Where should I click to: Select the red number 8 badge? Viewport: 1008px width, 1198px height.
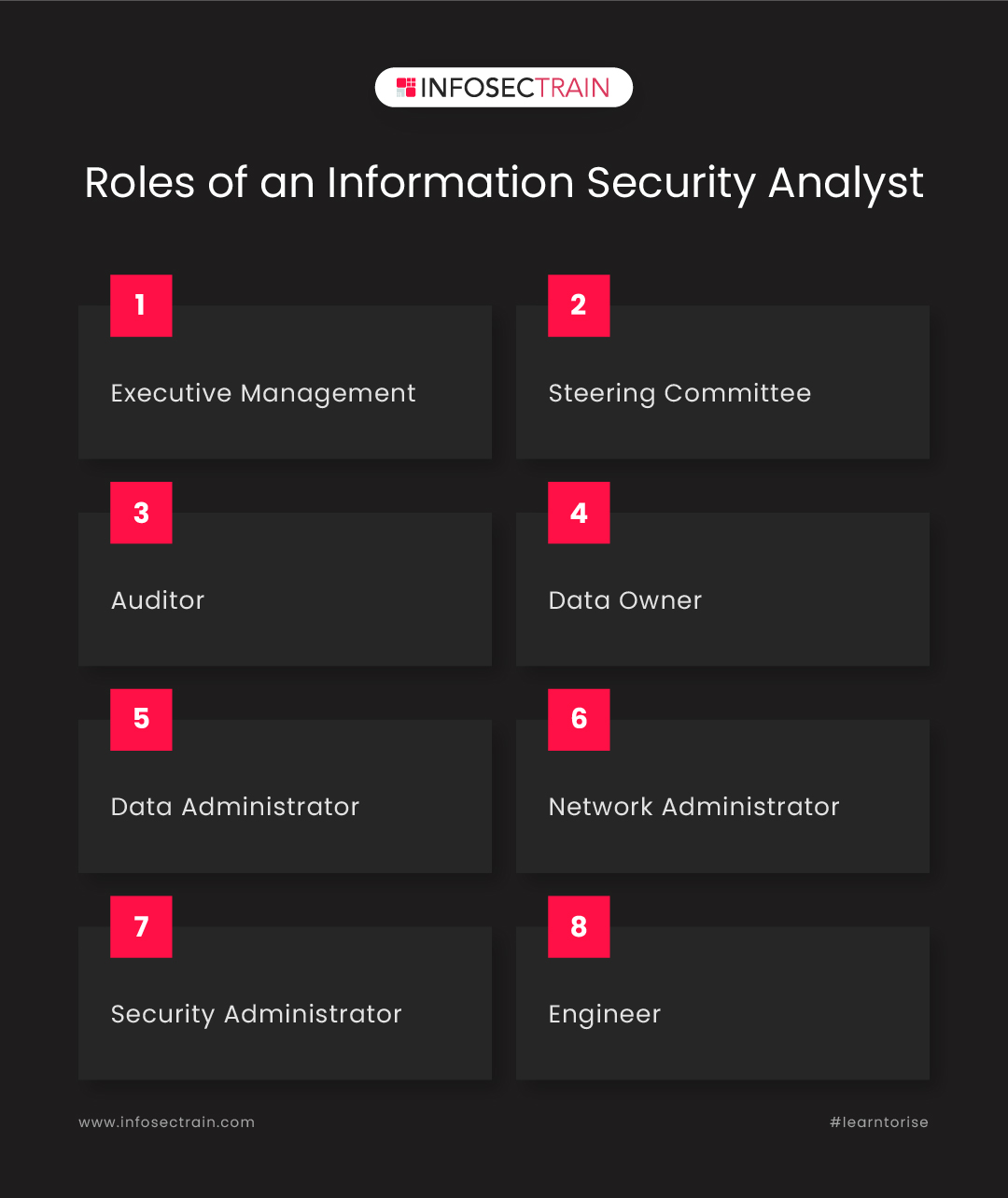coord(579,926)
